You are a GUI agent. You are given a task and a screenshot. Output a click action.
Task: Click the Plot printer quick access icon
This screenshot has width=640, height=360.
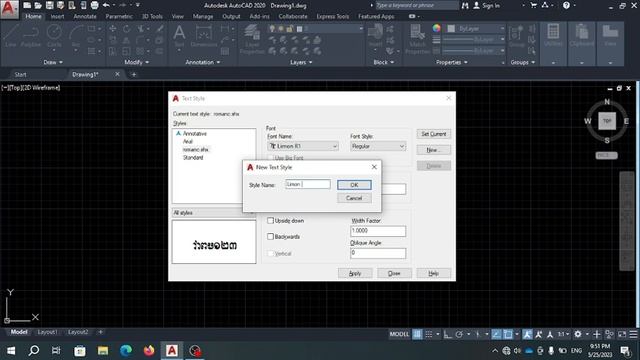[94, 5]
